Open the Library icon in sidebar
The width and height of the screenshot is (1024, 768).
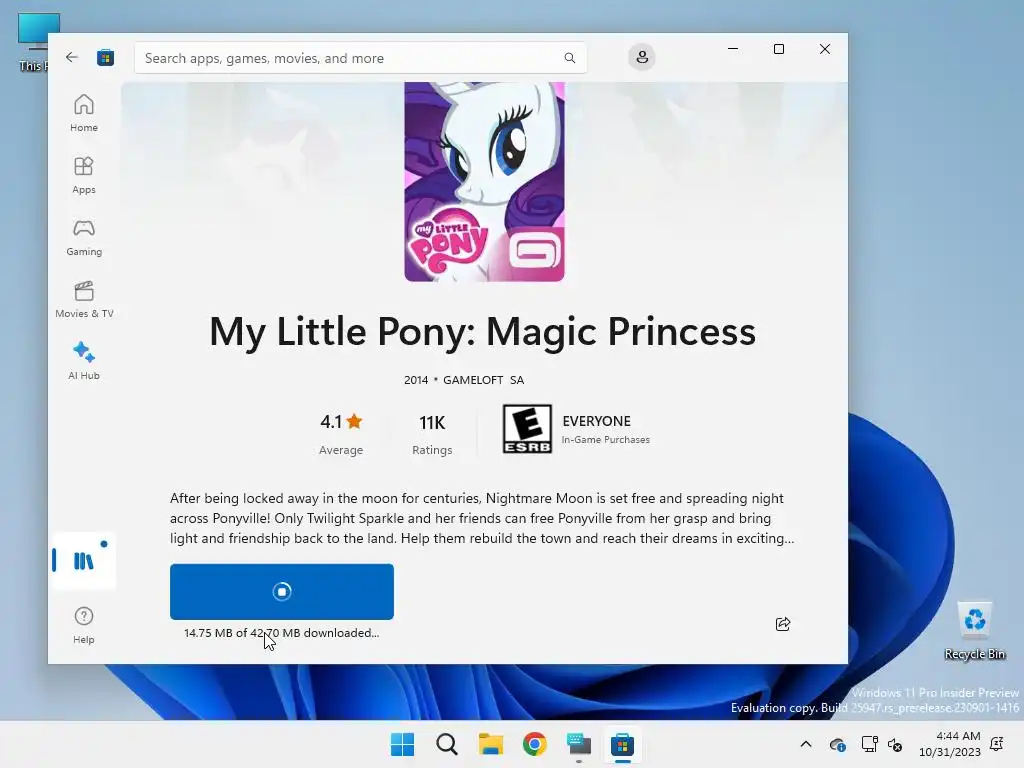click(84, 560)
